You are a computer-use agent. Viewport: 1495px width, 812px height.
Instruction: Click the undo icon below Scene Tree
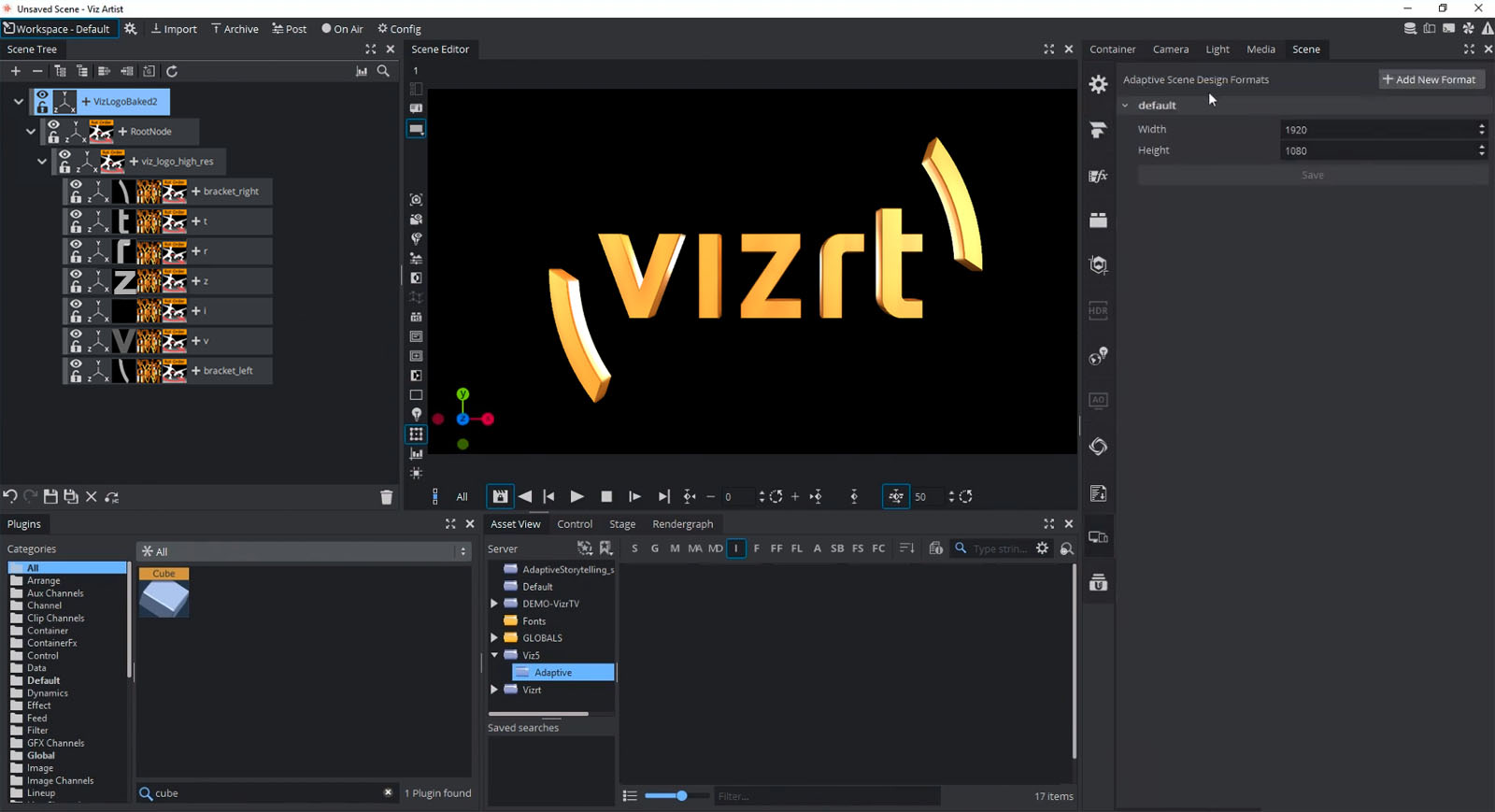click(9, 496)
